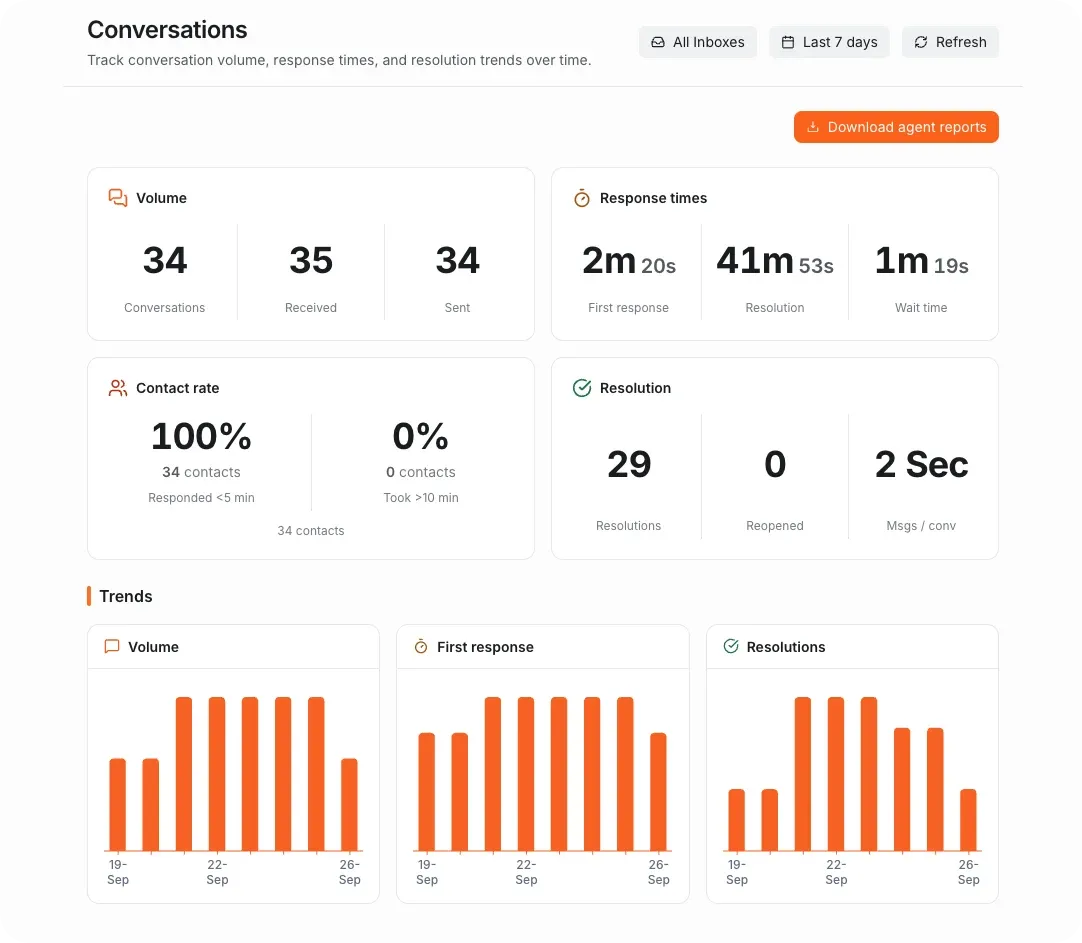Click the 22-Sep bar in Volume trend chart

click(217, 773)
